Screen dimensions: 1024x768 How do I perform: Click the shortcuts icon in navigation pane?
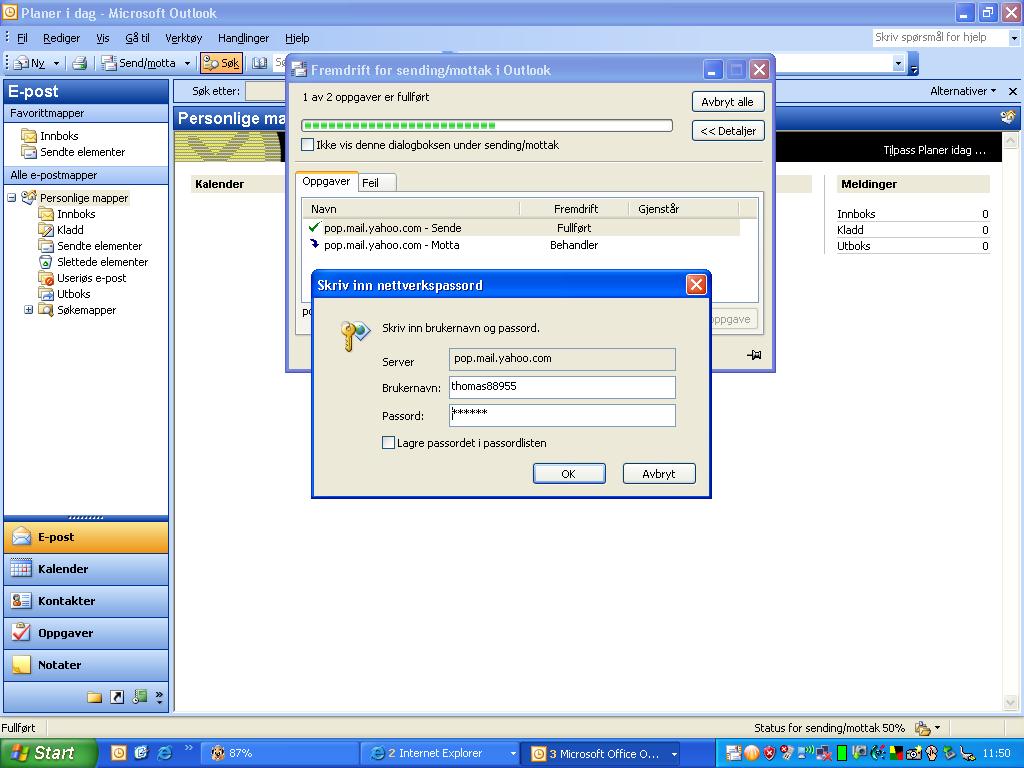pyautogui.click(x=117, y=697)
